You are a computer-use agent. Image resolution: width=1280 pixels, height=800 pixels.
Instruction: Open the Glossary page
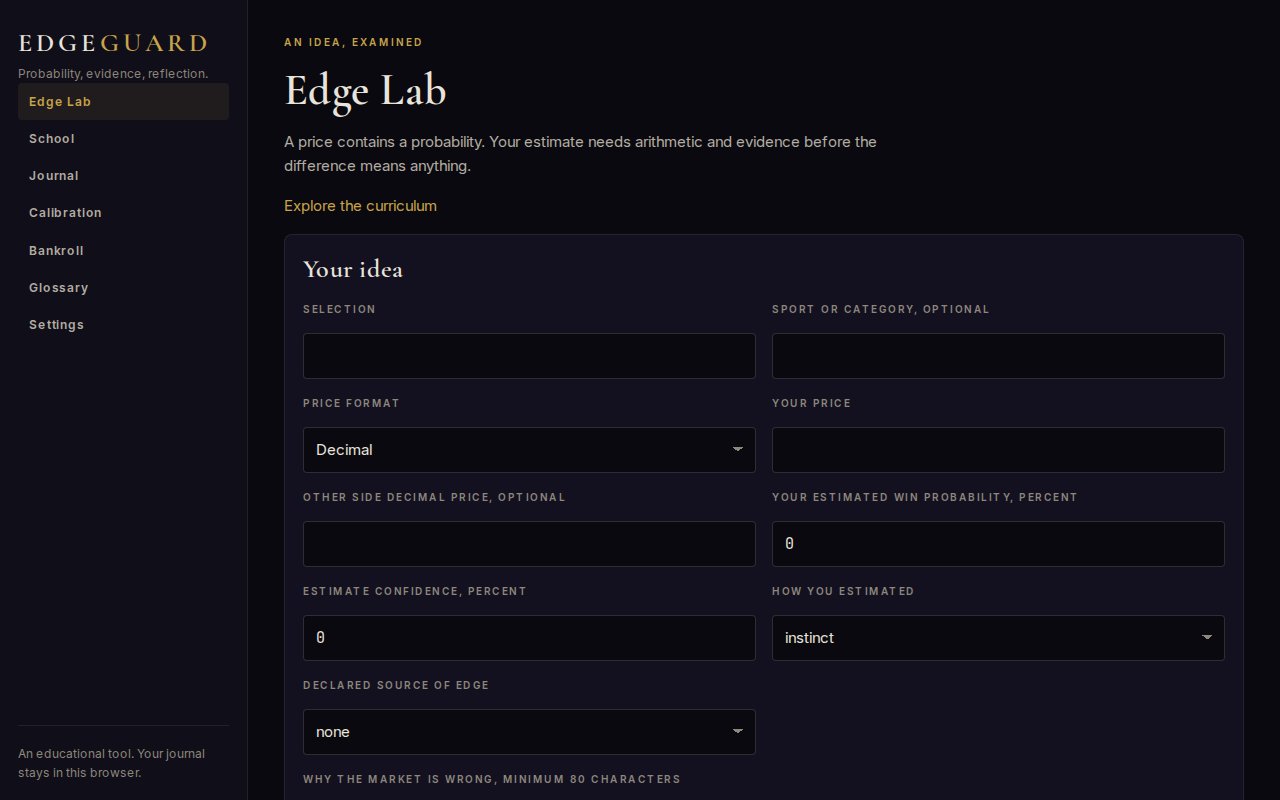pyautogui.click(x=123, y=287)
